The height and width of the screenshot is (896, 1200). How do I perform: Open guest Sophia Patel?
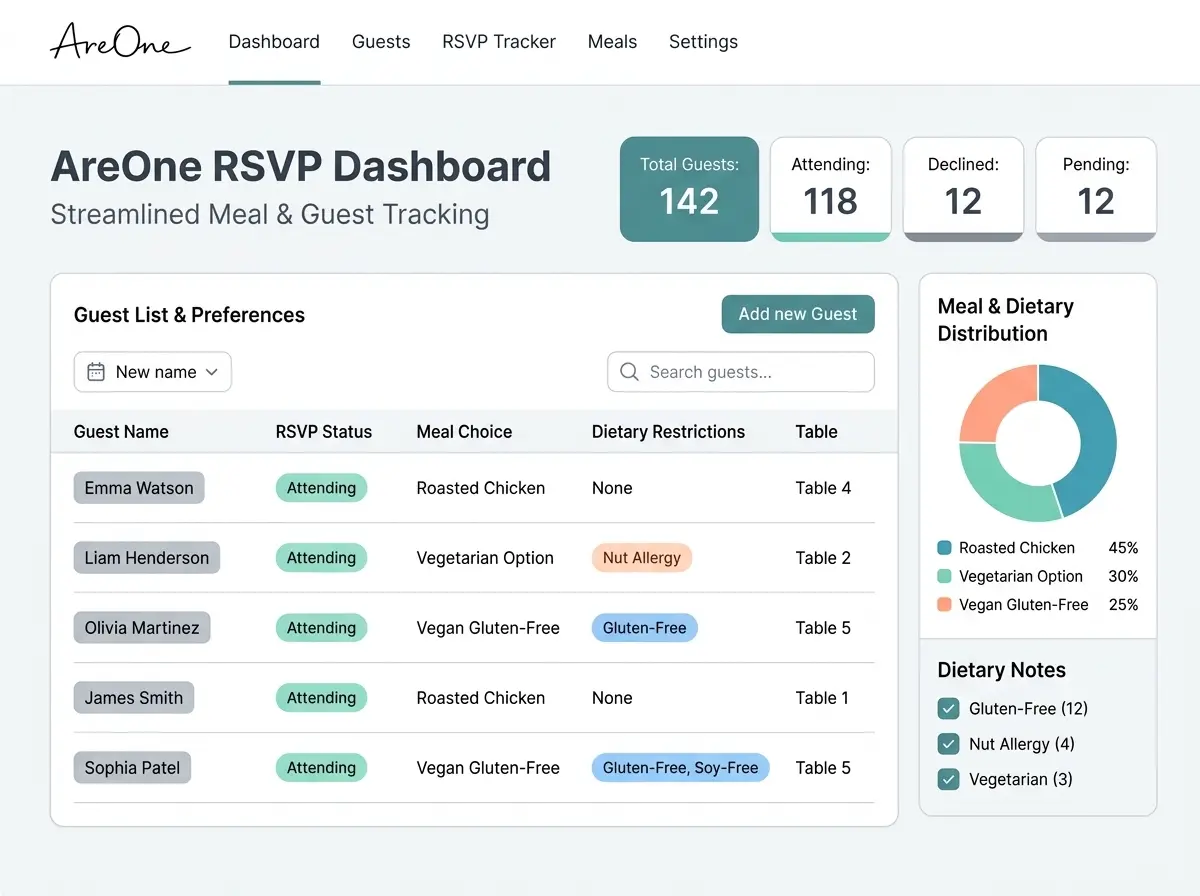[x=133, y=768]
